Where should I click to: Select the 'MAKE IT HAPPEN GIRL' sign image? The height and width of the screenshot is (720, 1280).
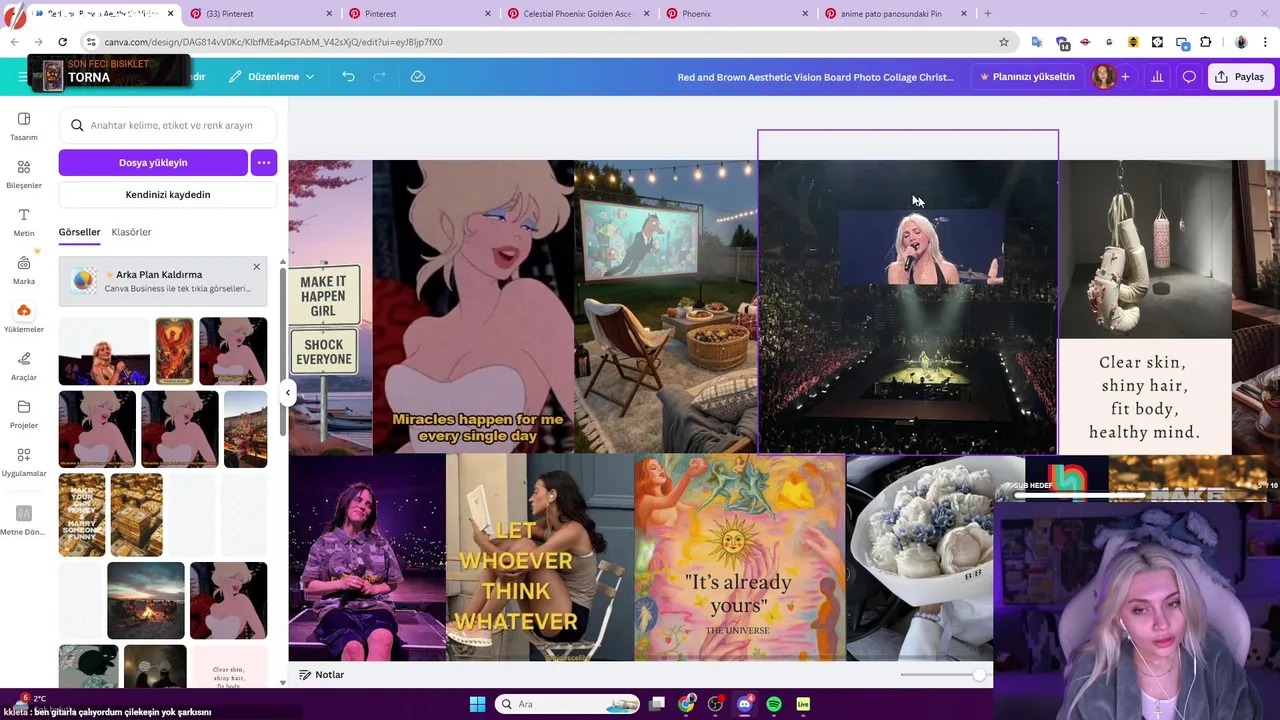[x=330, y=307]
